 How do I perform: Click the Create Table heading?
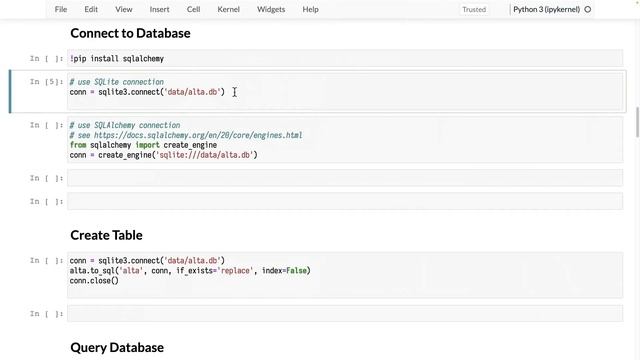[106, 235]
